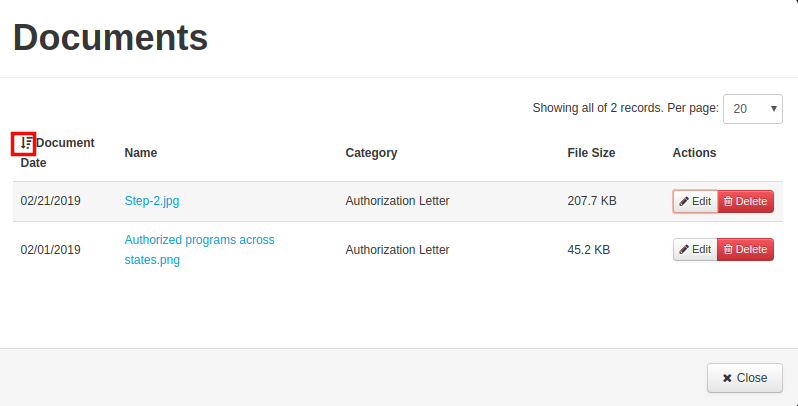
Task: Click the 207.7 KB file size cell
Action: (x=592, y=201)
